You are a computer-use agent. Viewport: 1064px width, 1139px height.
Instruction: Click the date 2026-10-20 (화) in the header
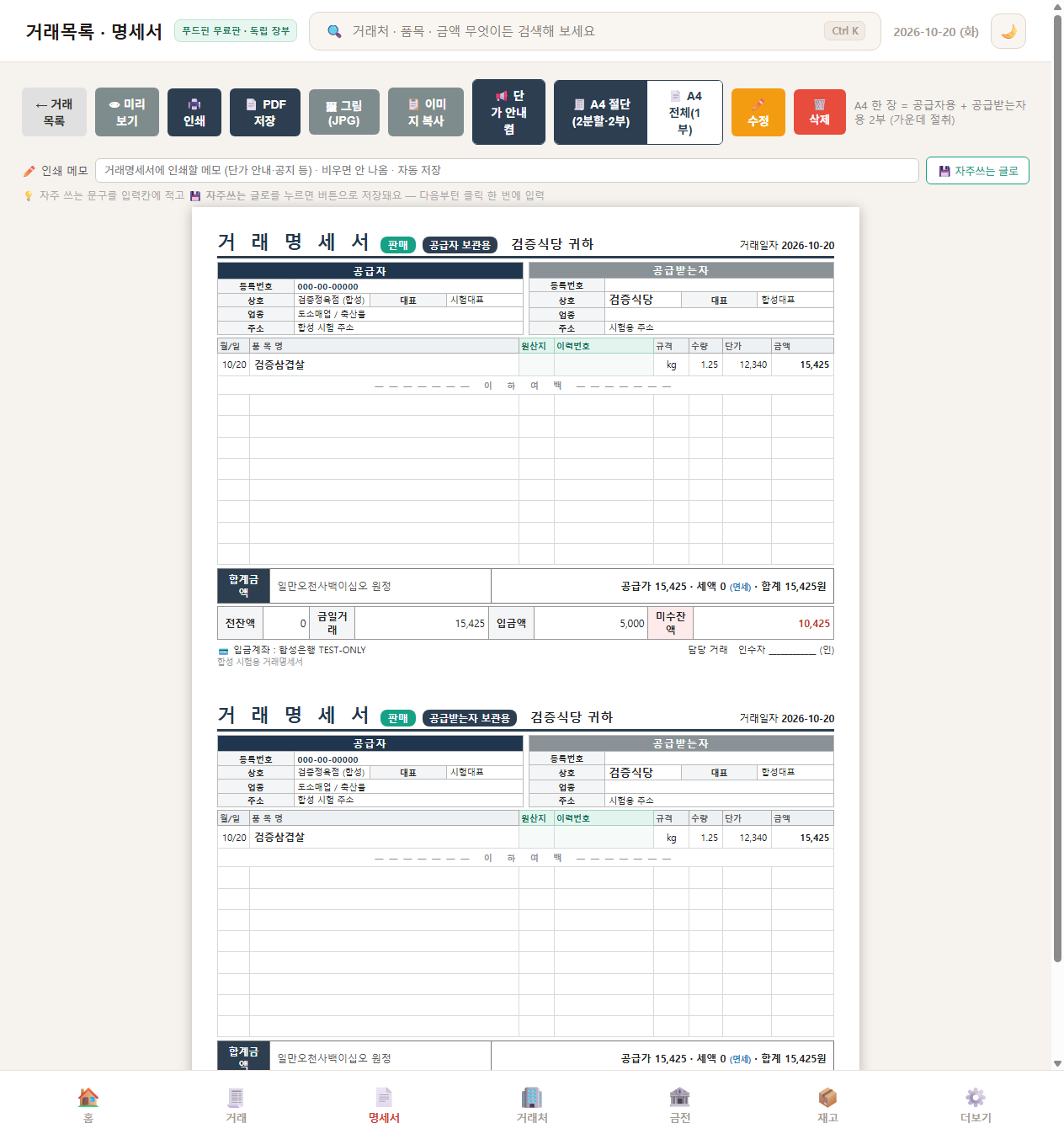click(x=936, y=32)
